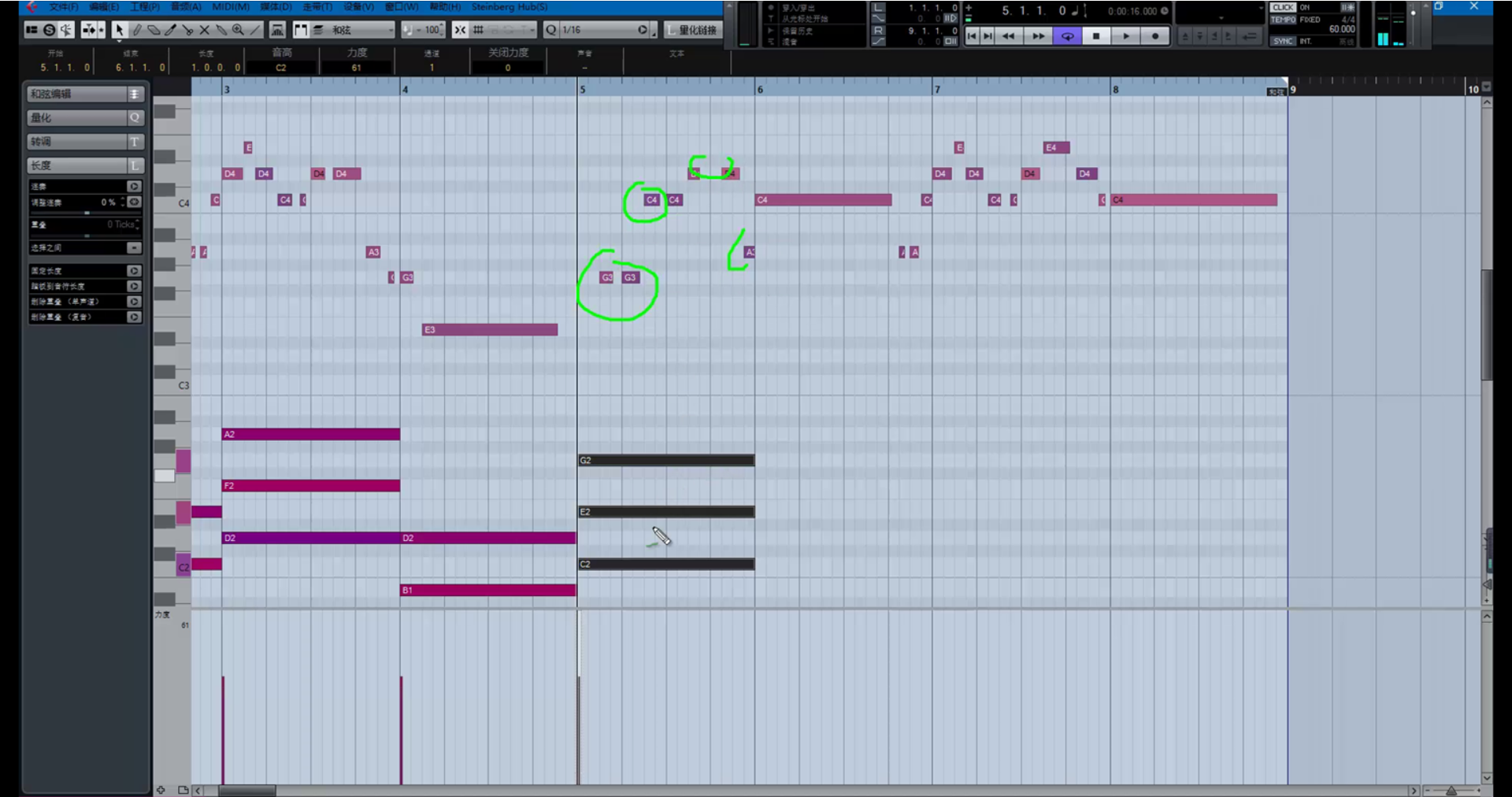Toggle Solo Editor button
The image size is (1512, 797).
click(x=49, y=30)
